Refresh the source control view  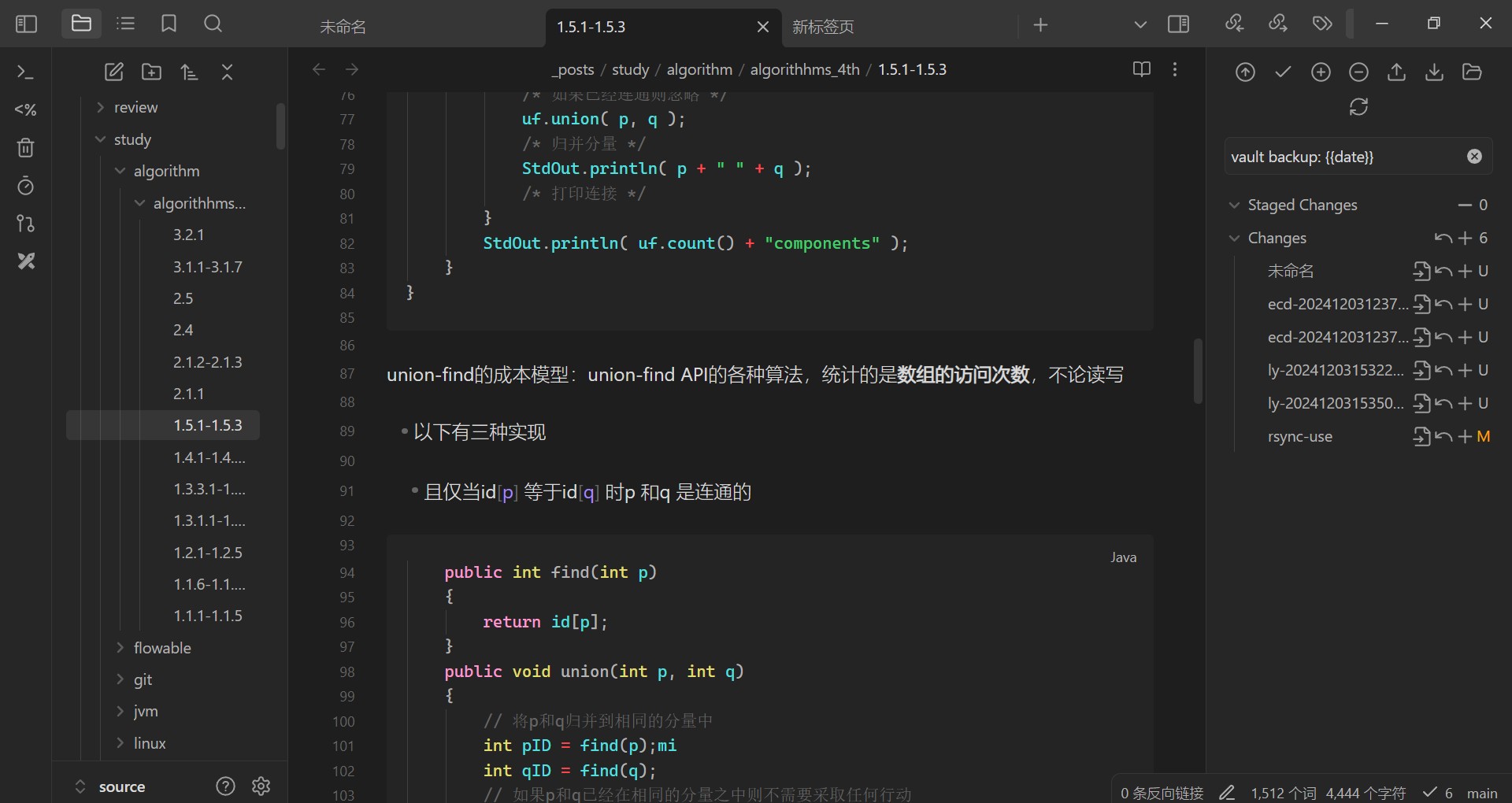(1358, 107)
